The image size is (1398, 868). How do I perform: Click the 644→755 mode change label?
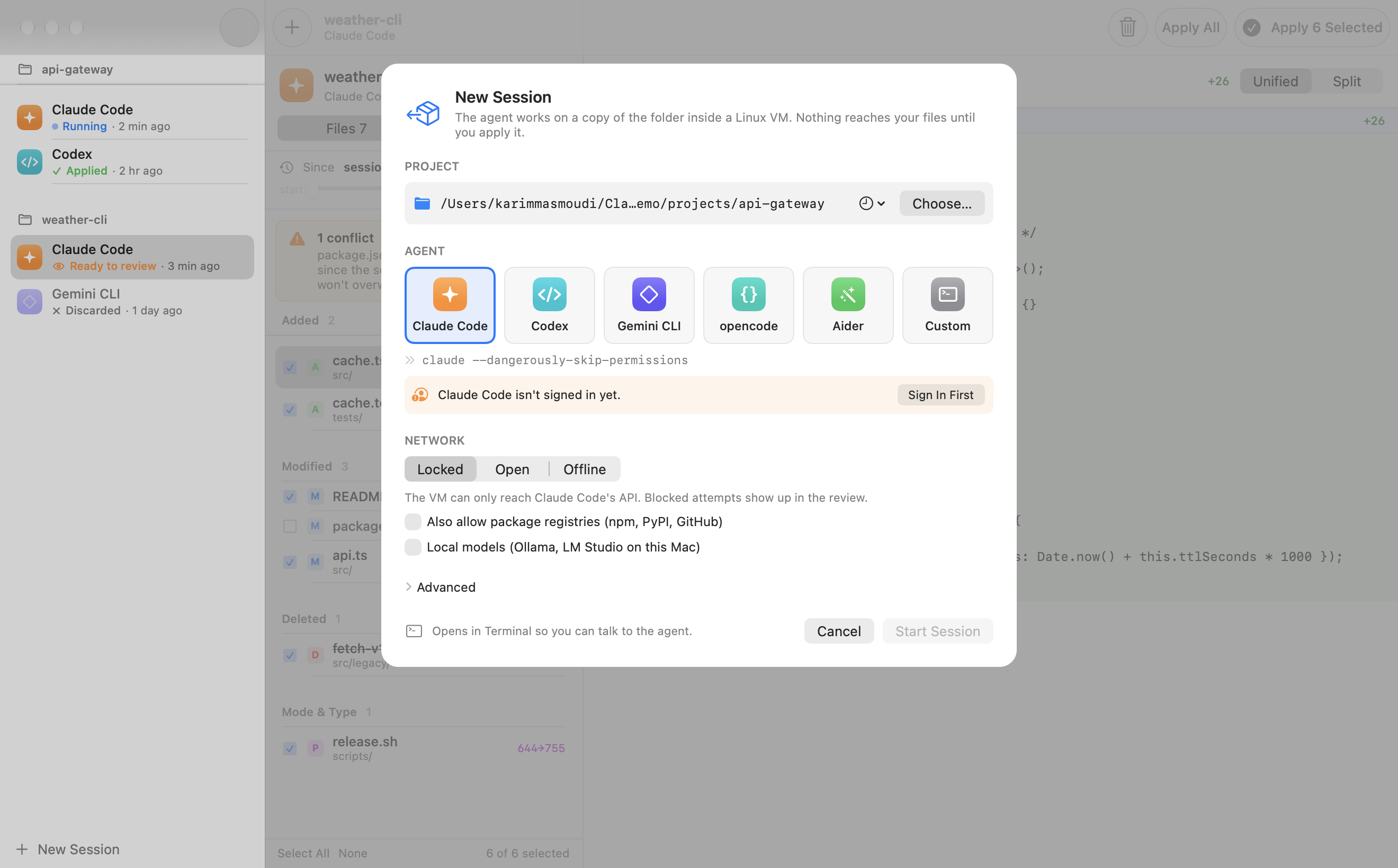coord(541,748)
